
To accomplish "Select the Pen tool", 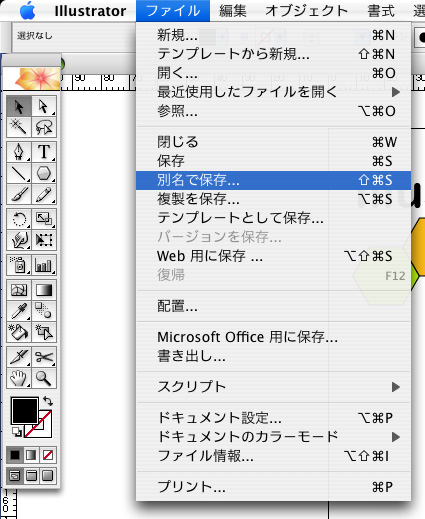I will point(19,152).
